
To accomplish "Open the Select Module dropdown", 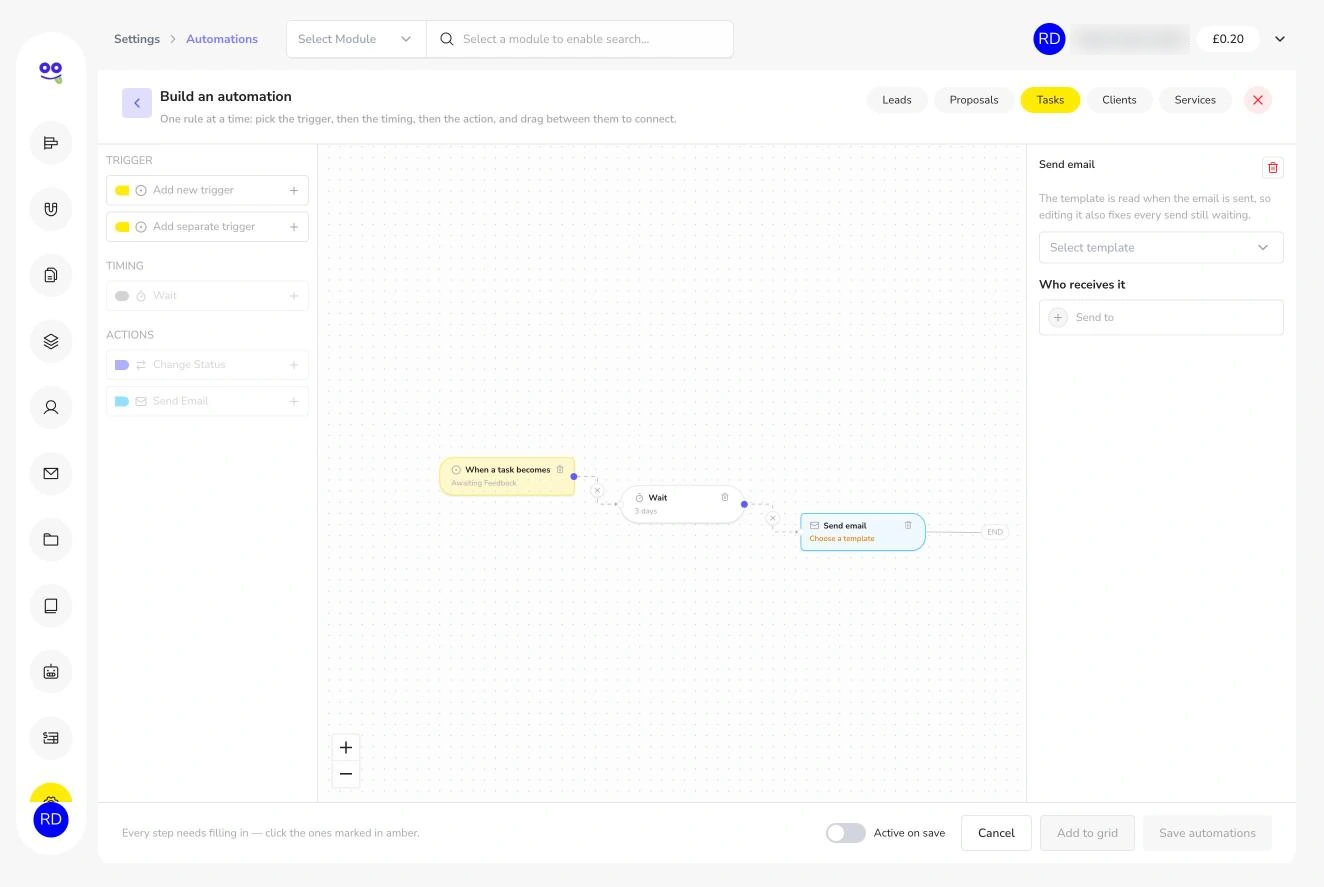I will pyautogui.click(x=356, y=39).
